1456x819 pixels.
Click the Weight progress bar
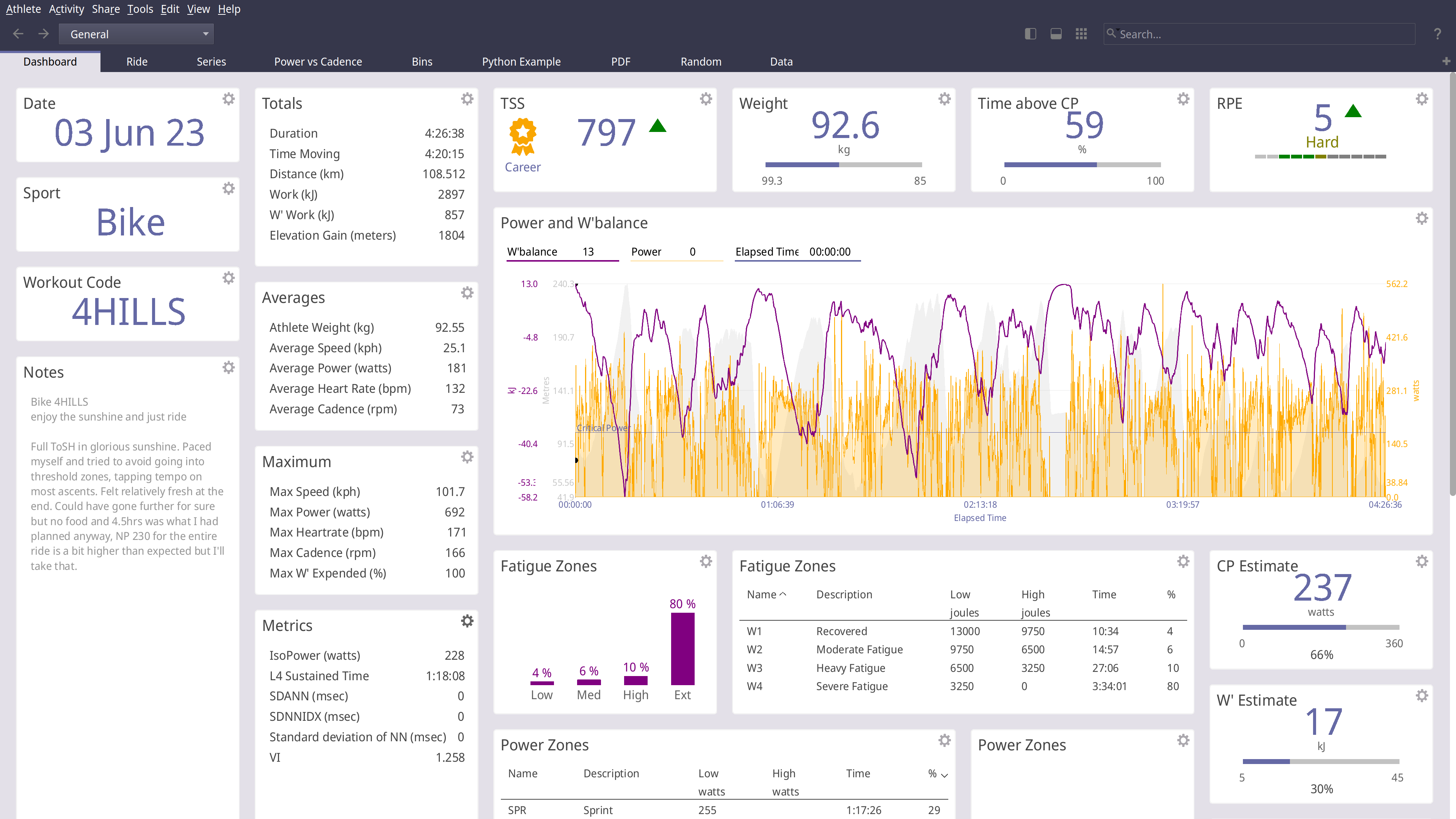(x=843, y=165)
